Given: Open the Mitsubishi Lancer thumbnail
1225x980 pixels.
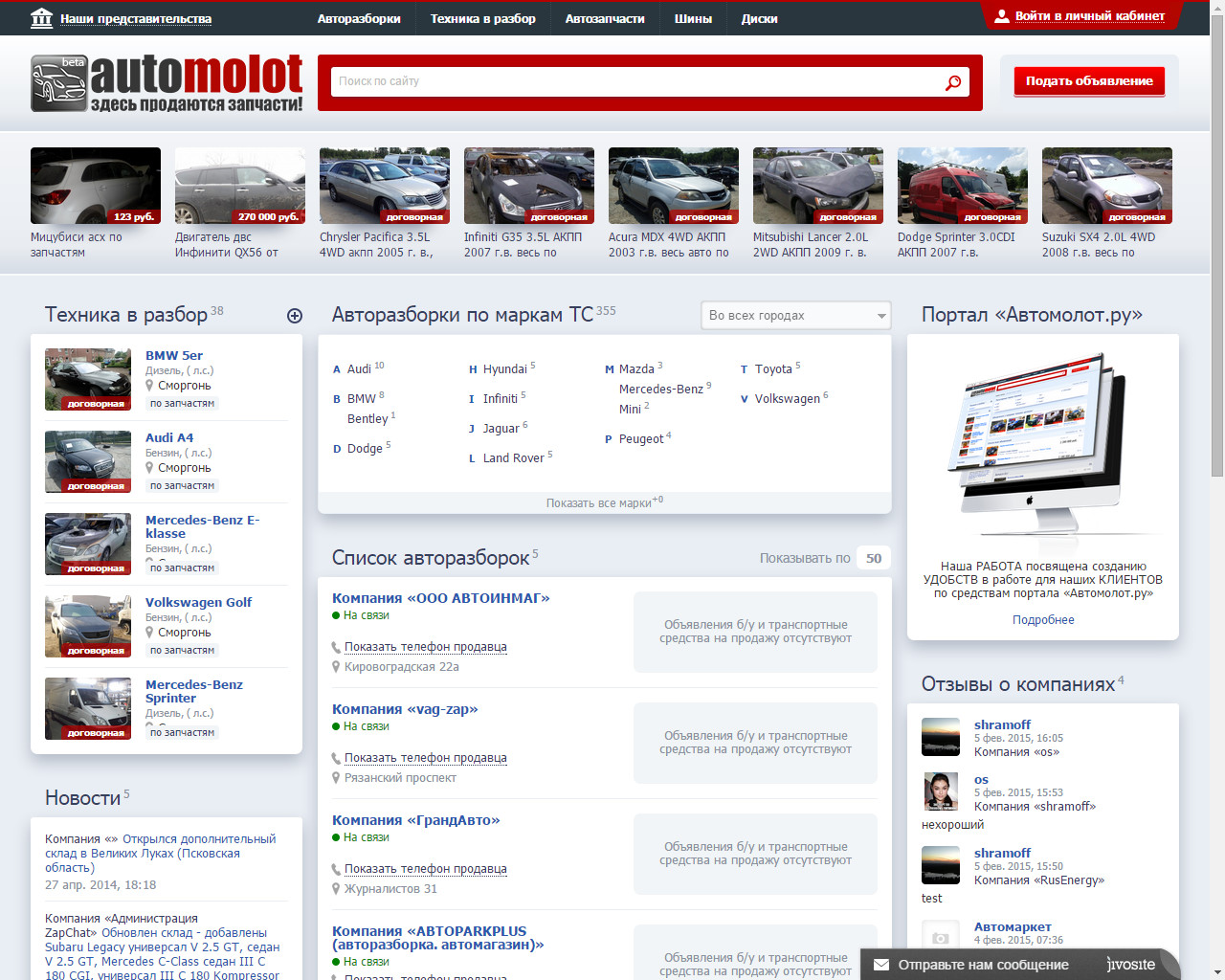Looking at the screenshot, I should [818, 186].
